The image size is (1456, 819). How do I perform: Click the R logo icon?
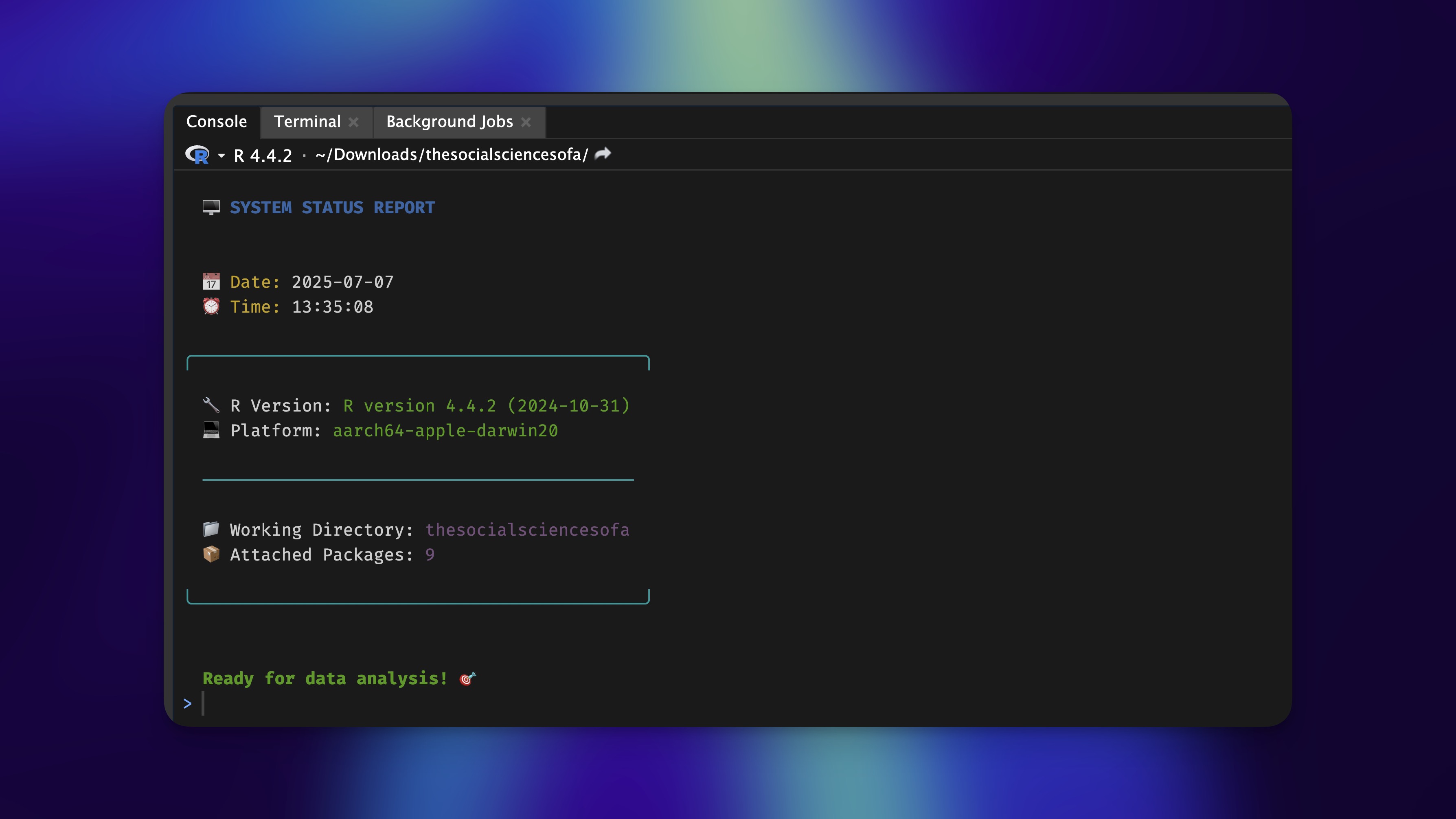pyautogui.click(x=197, y=155)
